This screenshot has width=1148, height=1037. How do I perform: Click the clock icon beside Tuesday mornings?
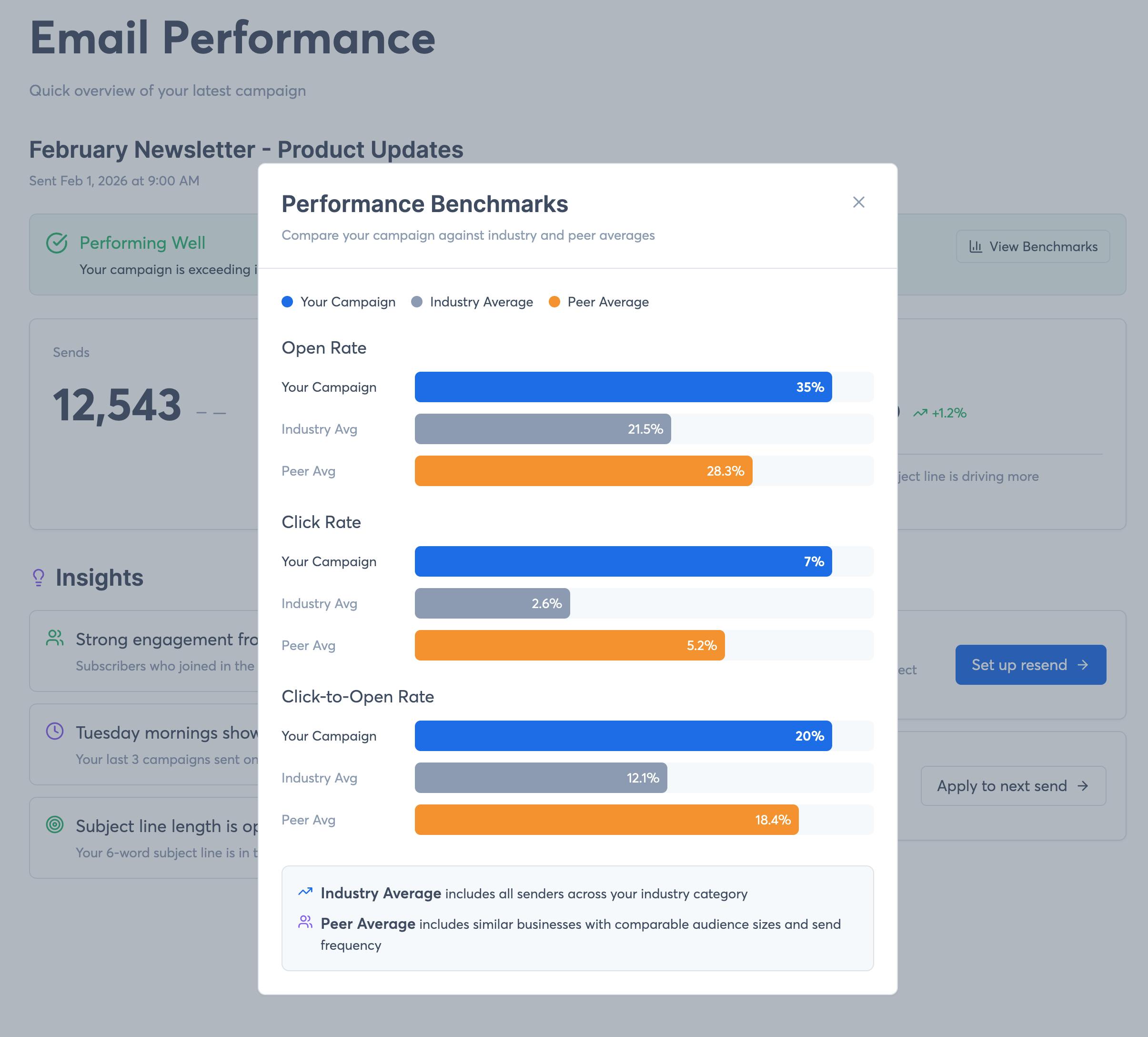click(55, 731)
